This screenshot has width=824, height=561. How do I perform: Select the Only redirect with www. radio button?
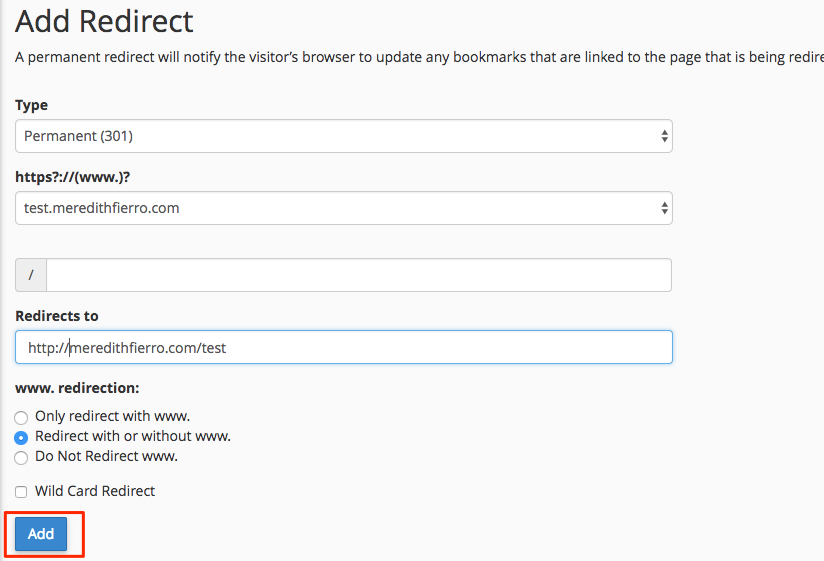(x=21, y=418)
